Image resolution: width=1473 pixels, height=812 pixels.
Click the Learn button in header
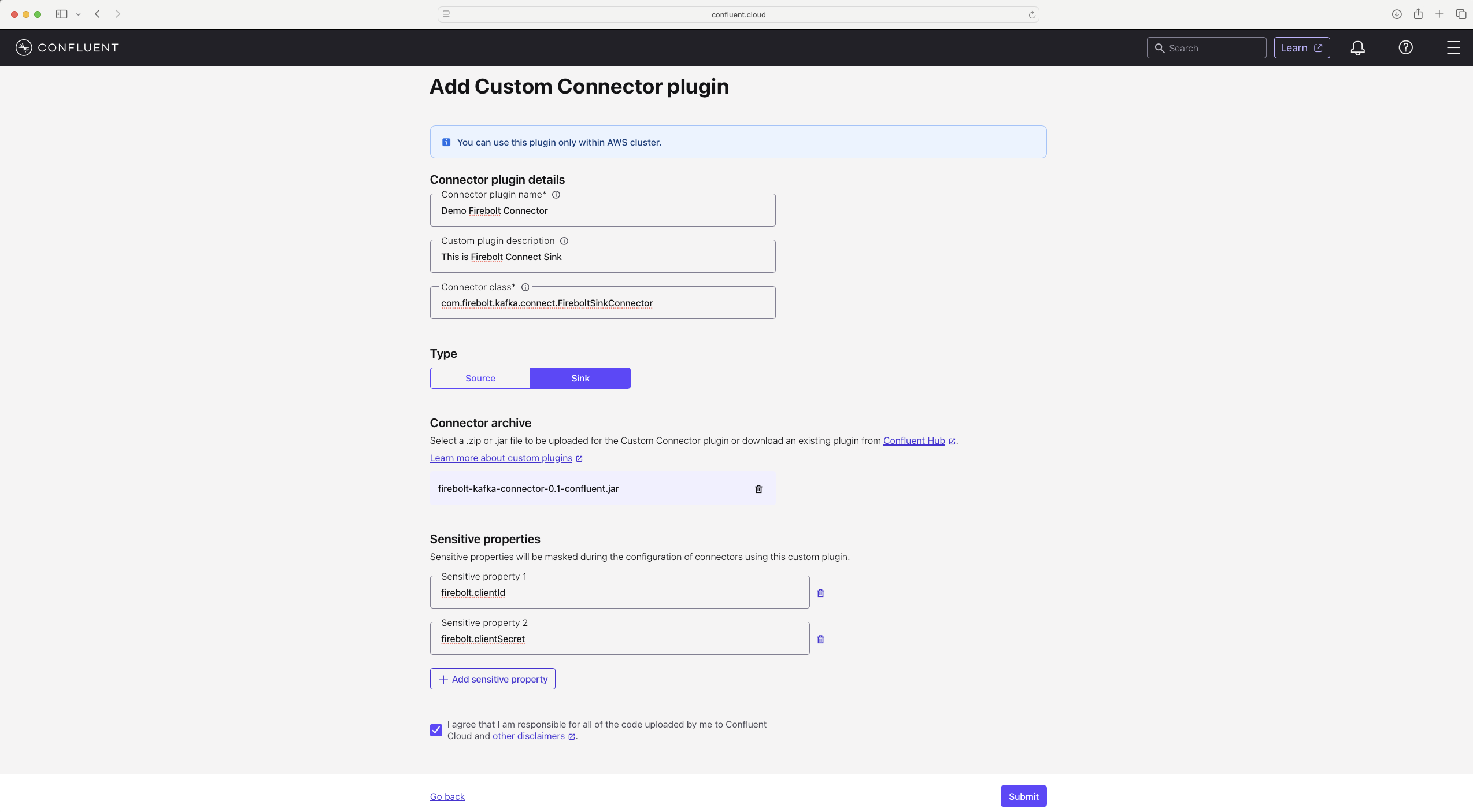(x=1301, y=48)
